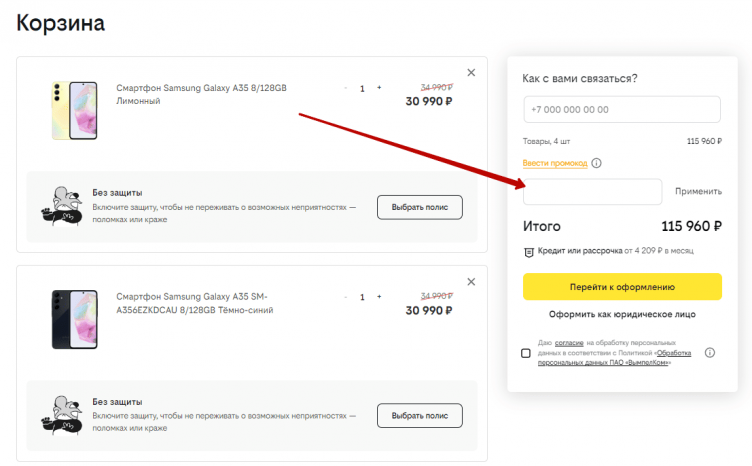Select Оформить как юридическое лицо

[x=621, y=314]
